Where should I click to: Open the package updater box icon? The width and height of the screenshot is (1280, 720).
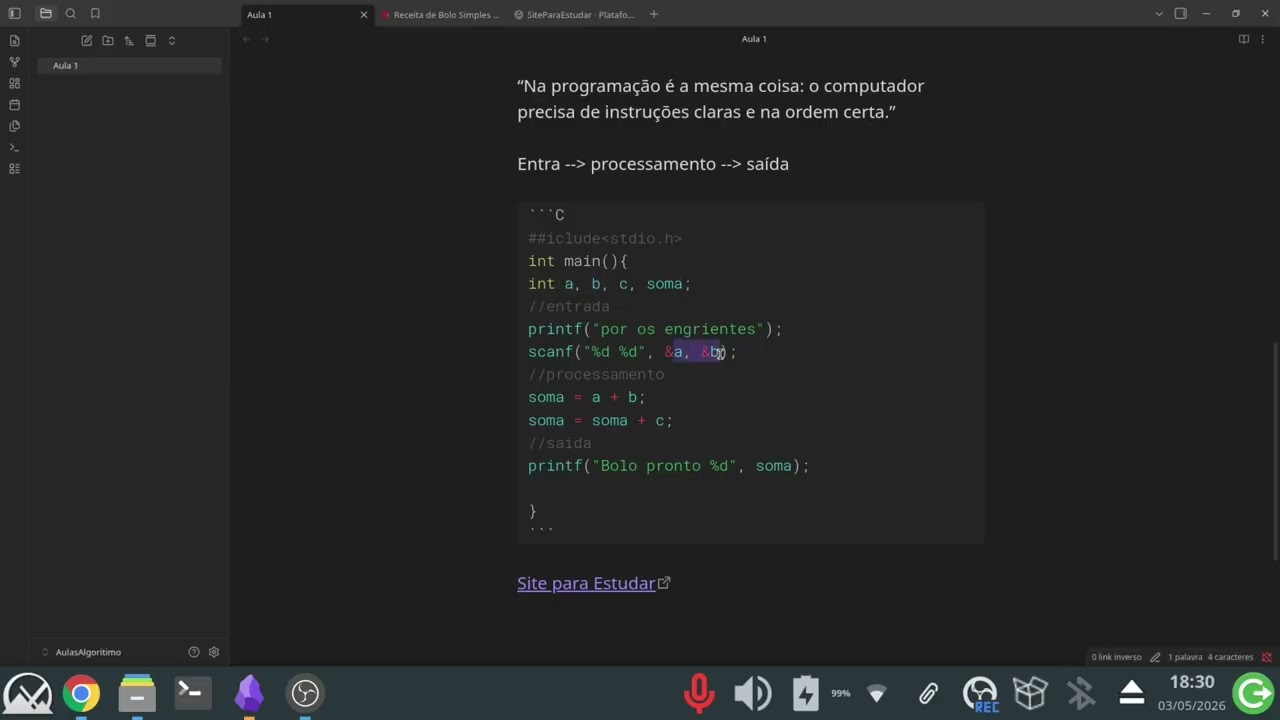tap(1030, 693)
